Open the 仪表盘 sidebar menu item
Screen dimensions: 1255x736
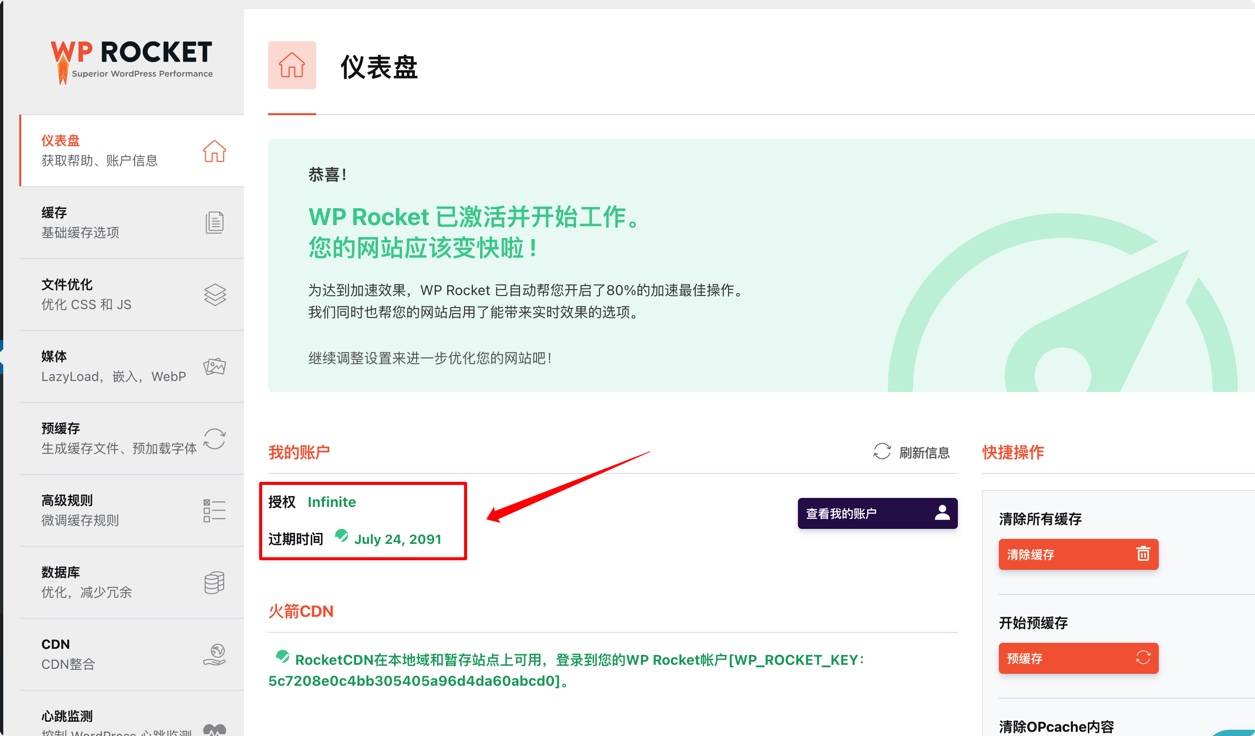click(x=132, y=150)
